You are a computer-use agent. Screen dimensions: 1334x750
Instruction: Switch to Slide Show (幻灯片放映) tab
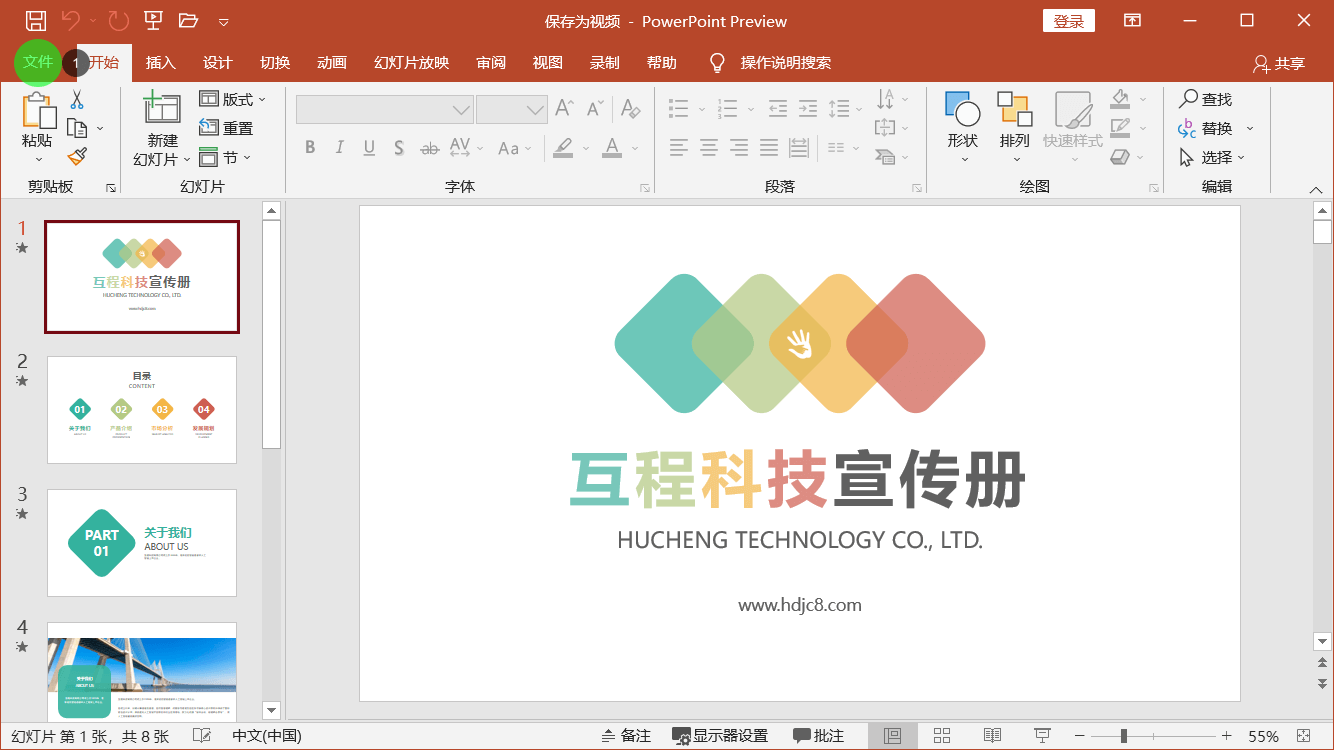click(411, 63)
